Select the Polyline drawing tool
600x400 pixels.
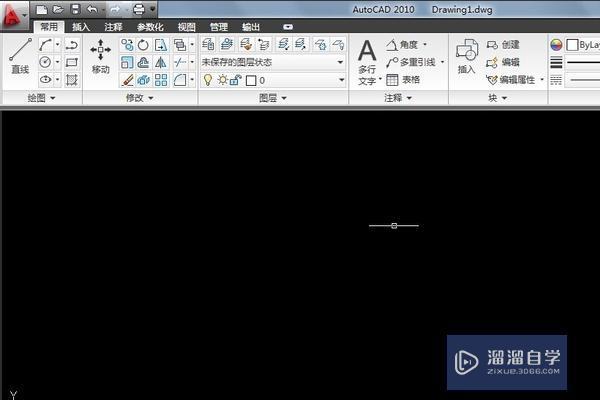point(72,45)
